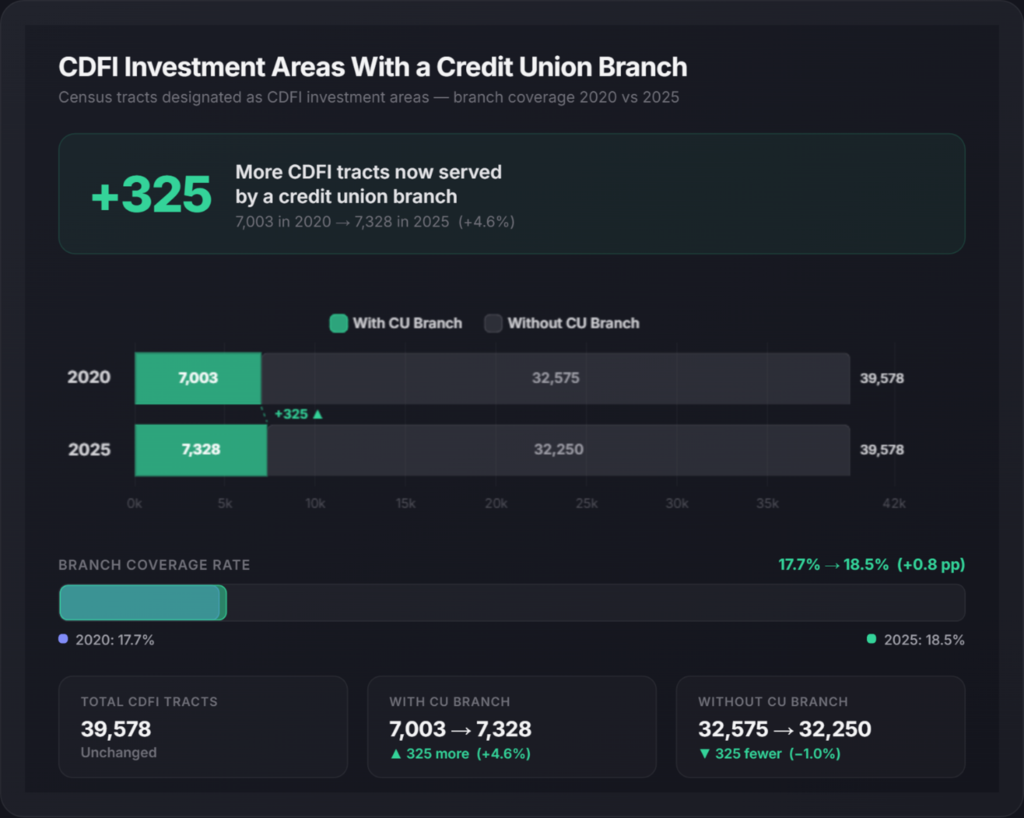Select the 2020 gray segment showing 32,575
Image resolution: width=1024 pixels, height=818 pixels.
point(556,378)
